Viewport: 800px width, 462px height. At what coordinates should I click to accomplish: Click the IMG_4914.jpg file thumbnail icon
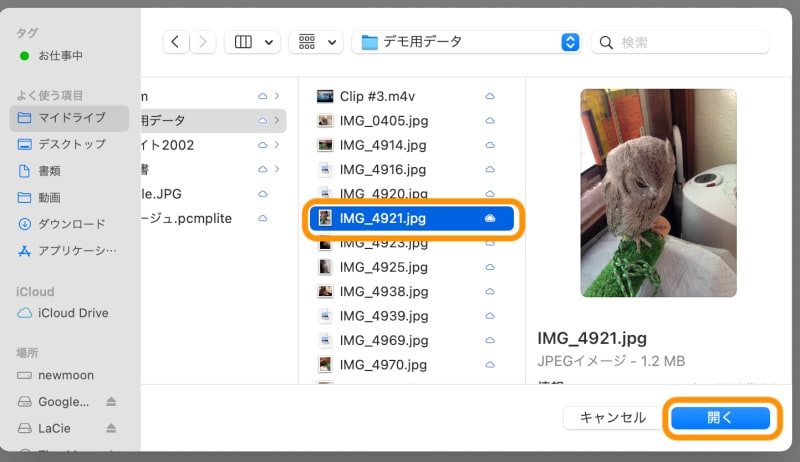(325, 145)
